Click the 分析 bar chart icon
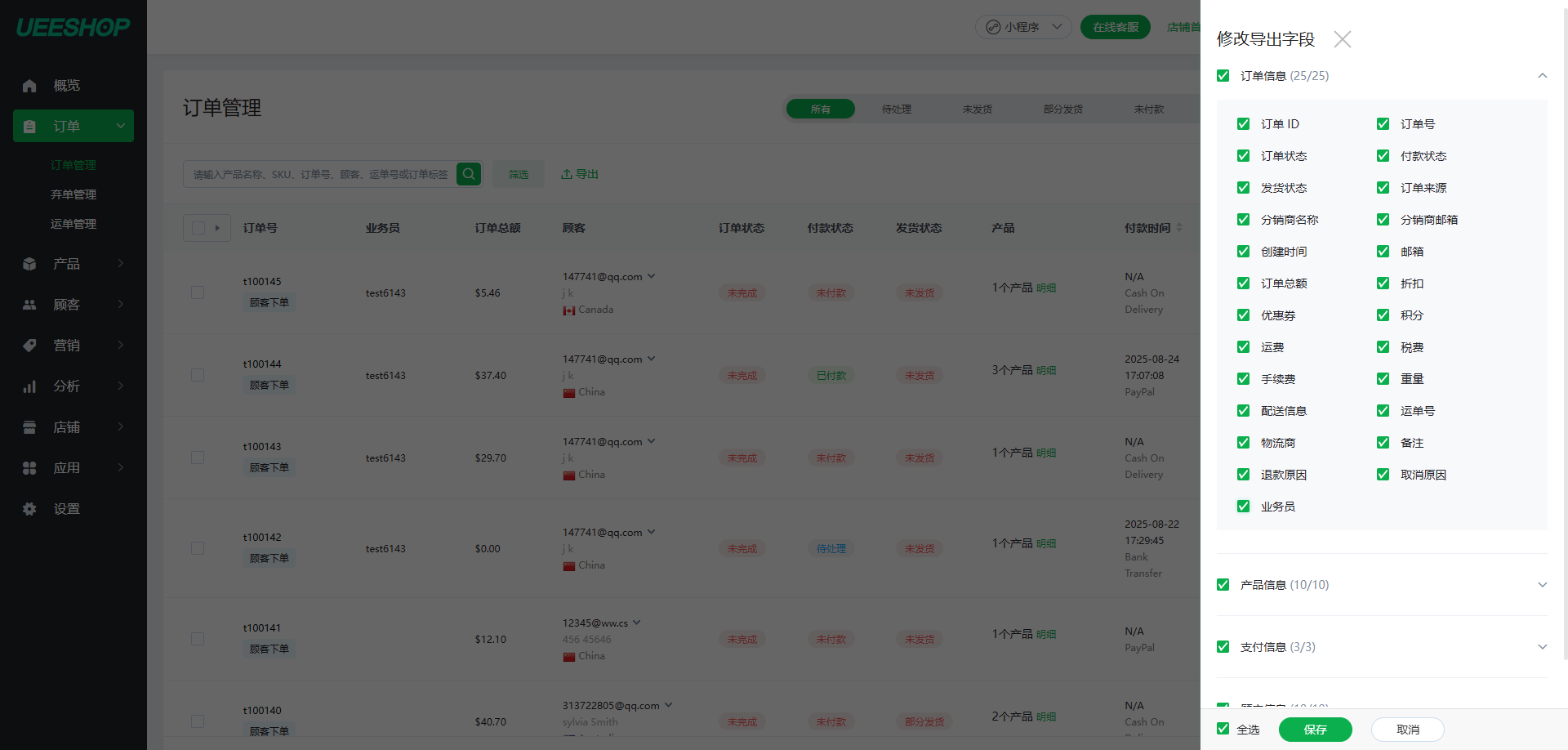The height and width of the screenshot is (750, 1568). click(x=29, y=386)
